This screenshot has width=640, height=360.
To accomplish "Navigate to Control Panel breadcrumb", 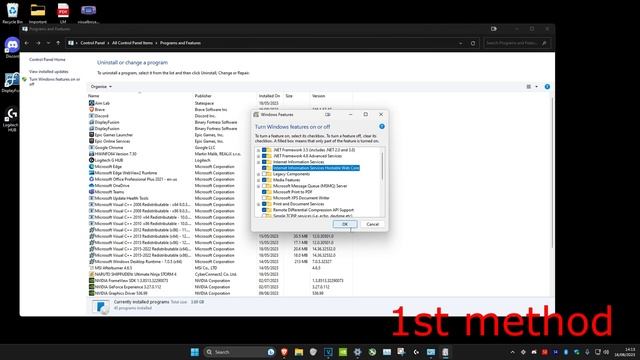I will point(93,43).
